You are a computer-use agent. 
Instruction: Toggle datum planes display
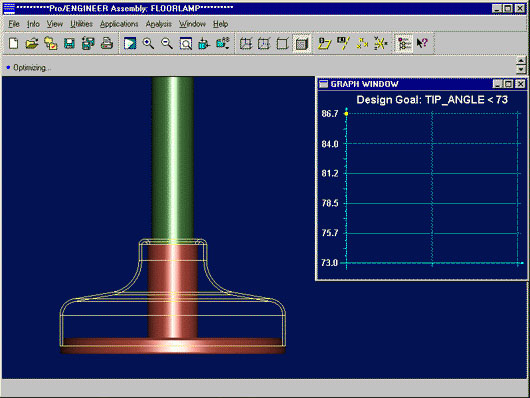tap(324, 43)
